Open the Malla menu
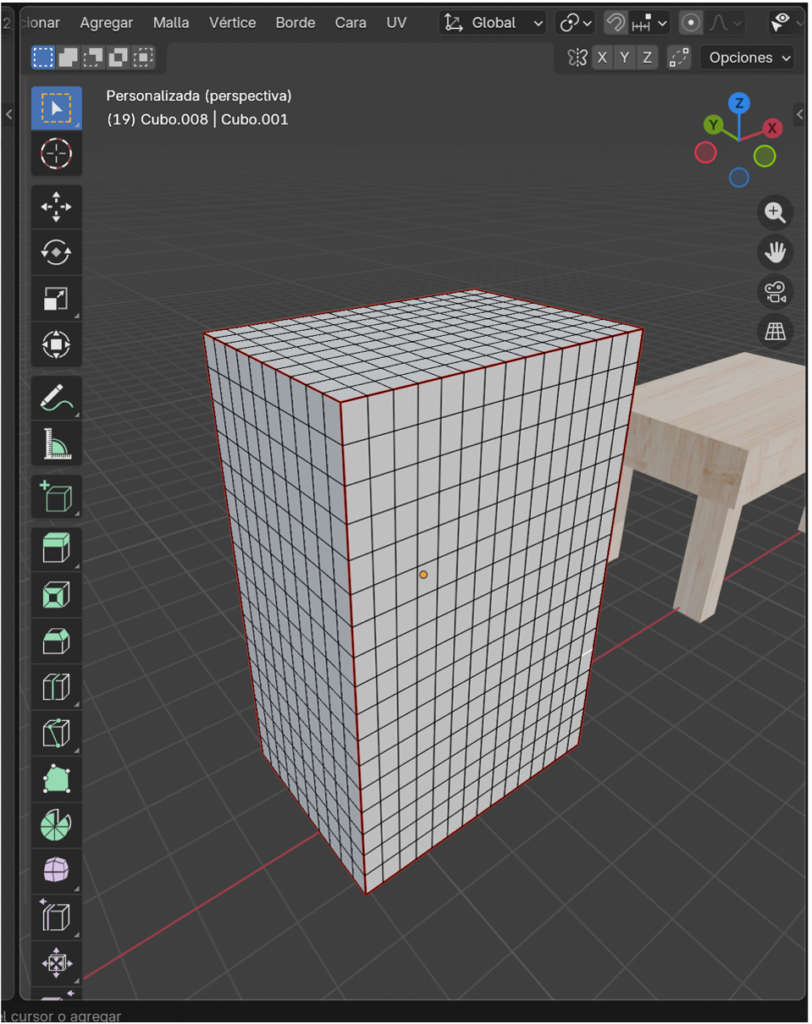Viewport: 812px width, 1024px height. click(171, 22)
